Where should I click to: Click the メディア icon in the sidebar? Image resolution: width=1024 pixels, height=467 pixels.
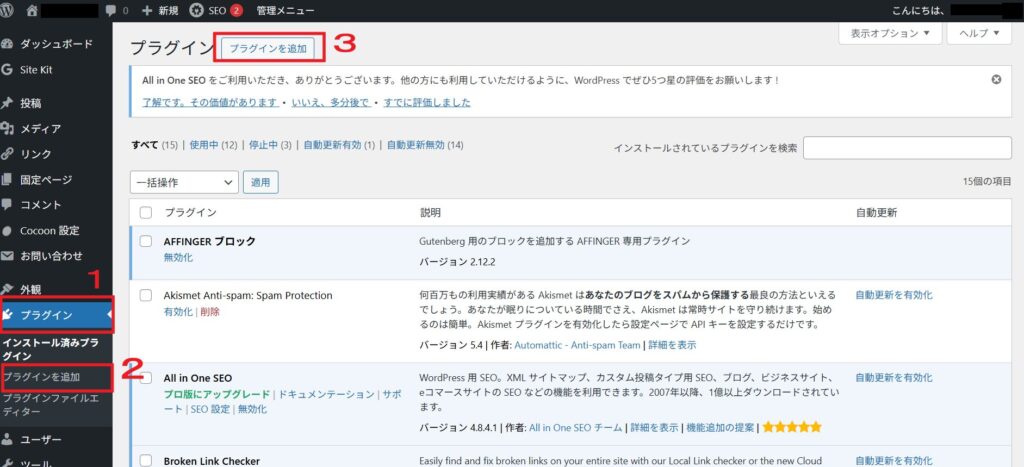[x=7, y=129]
